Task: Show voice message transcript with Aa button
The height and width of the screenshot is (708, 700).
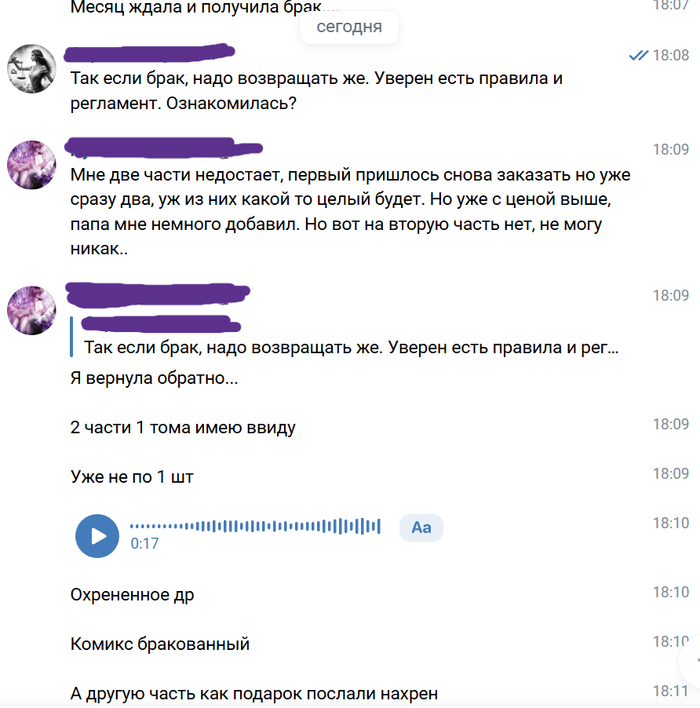Action: pyautogui.click(x=421, y=527)
